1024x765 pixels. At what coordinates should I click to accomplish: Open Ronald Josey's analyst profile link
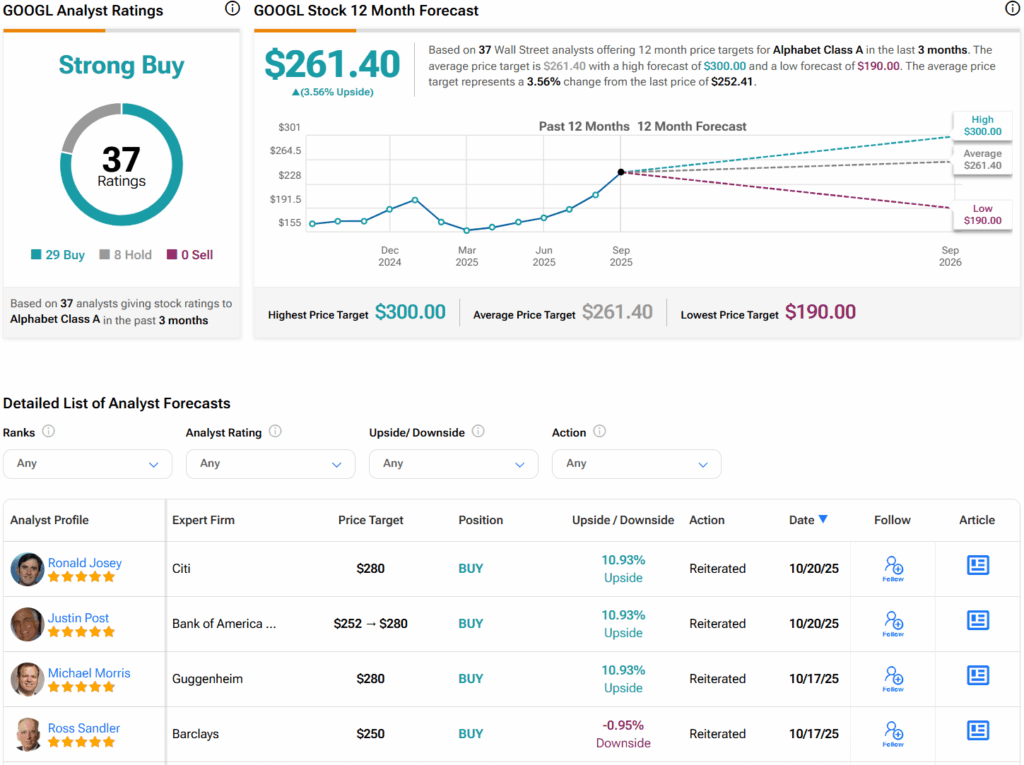84,563
